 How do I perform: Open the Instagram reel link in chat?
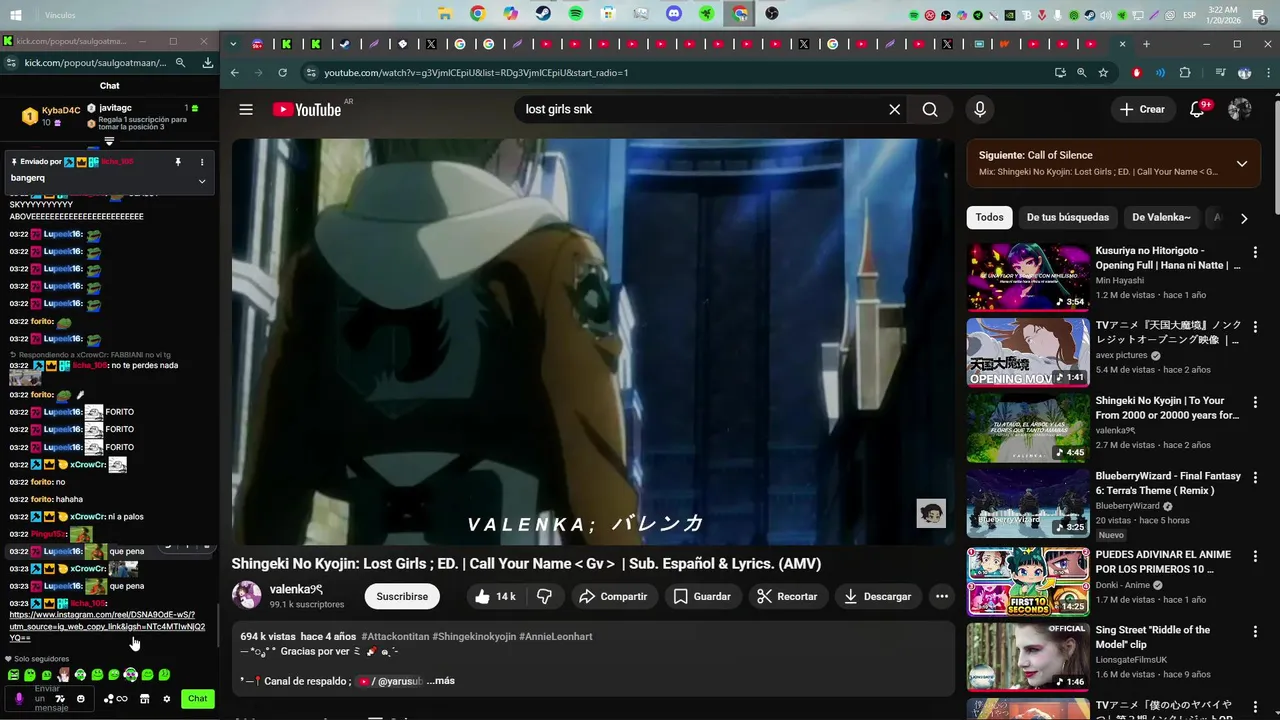tap(107, 626)
